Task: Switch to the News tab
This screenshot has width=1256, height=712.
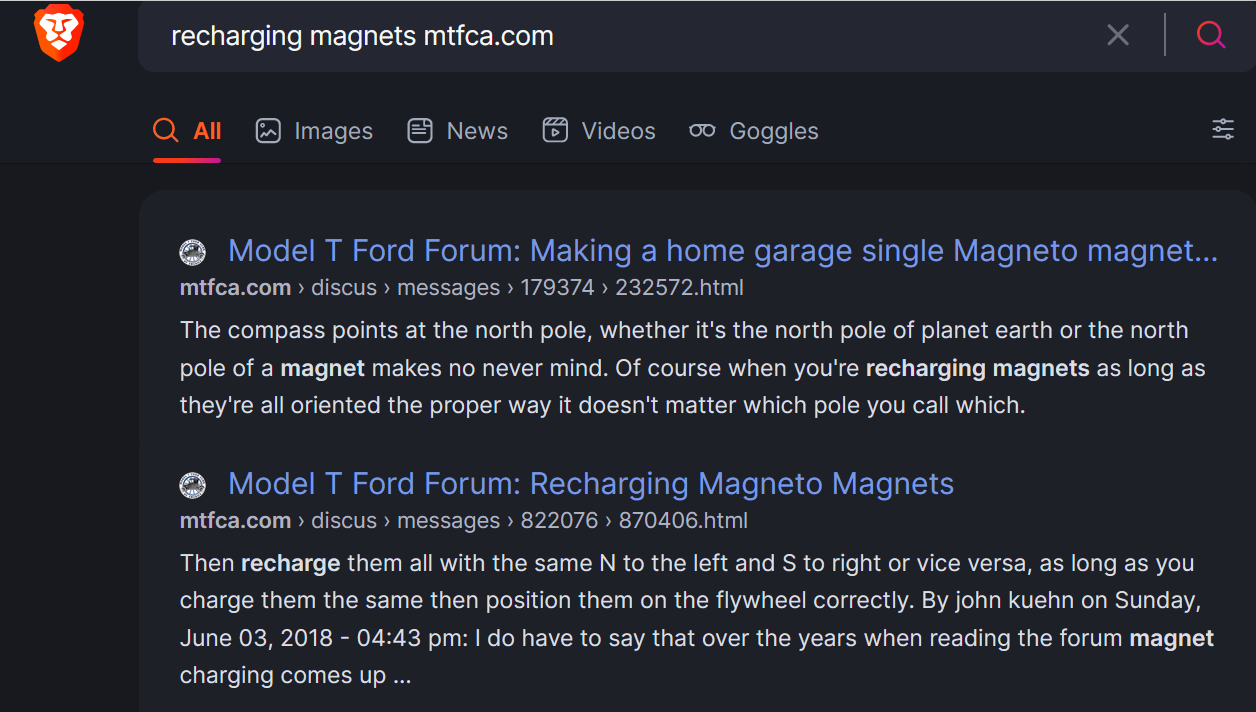Action: (458, 131)
